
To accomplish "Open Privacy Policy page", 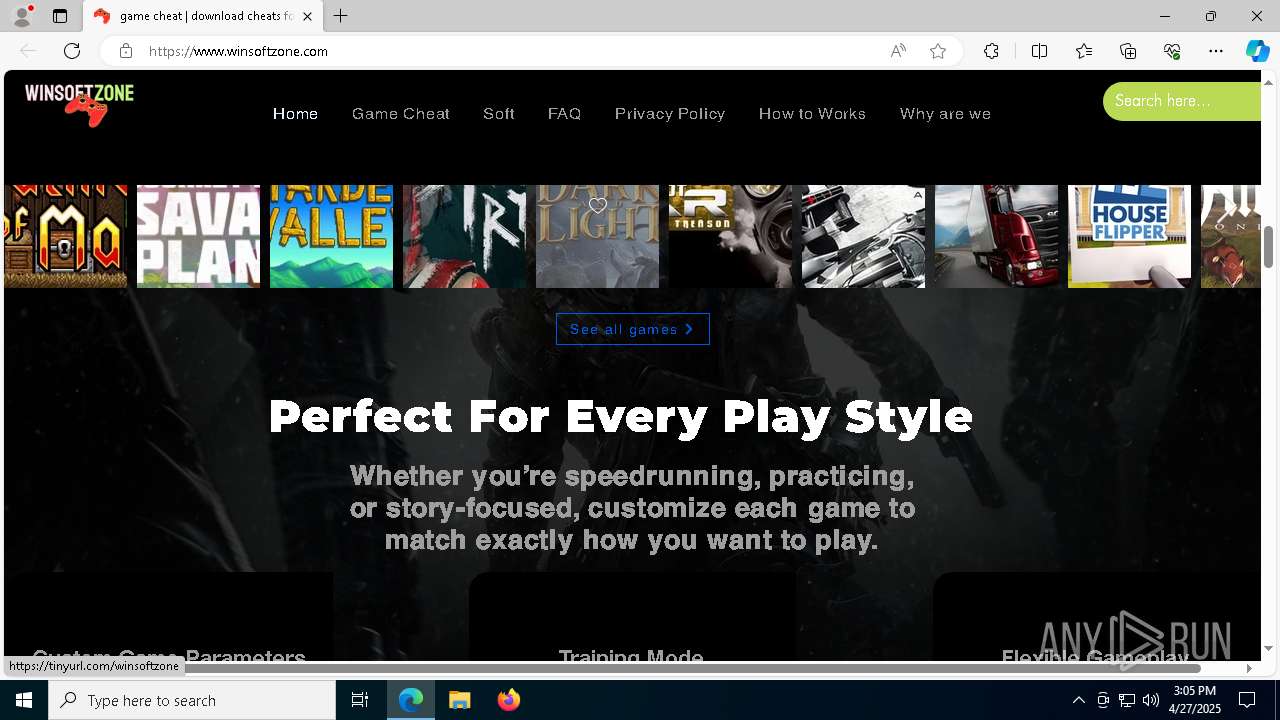I will [670, 114].
